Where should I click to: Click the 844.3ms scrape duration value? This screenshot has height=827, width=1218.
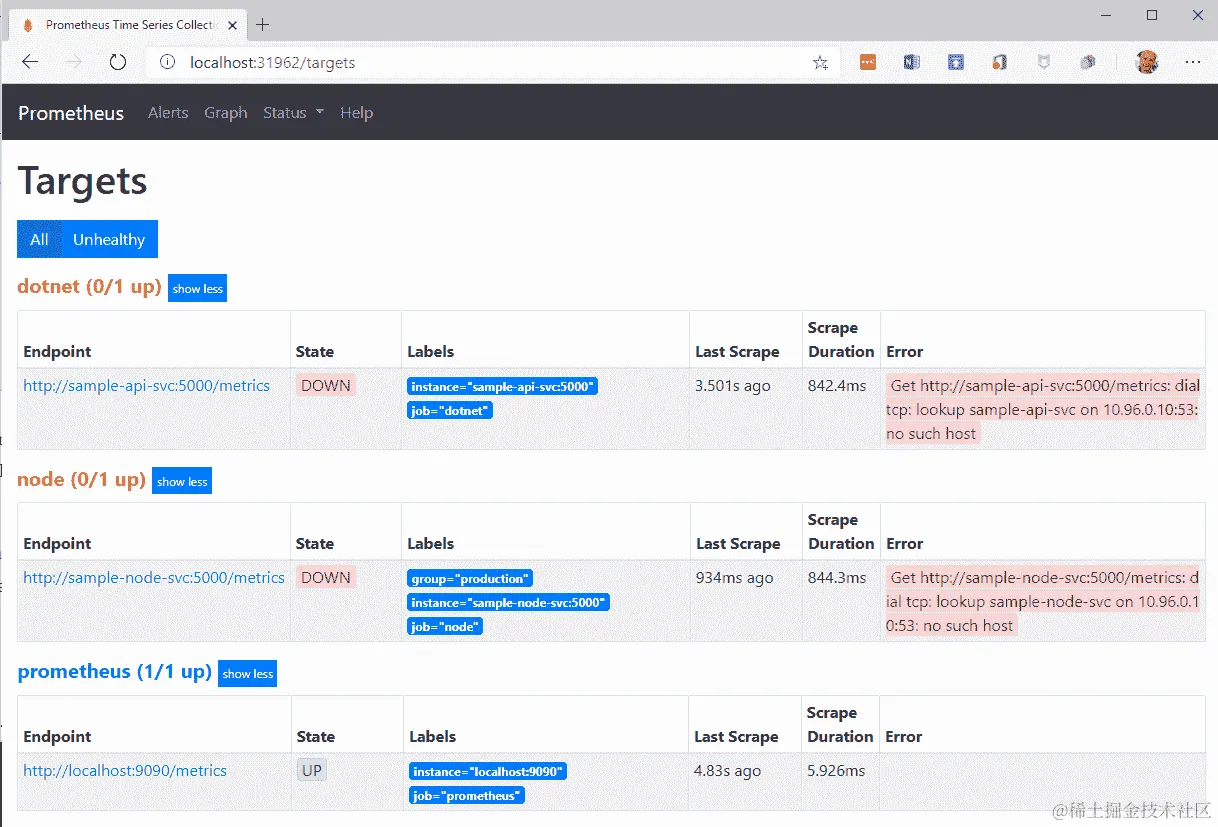click(x=837, y=577)
